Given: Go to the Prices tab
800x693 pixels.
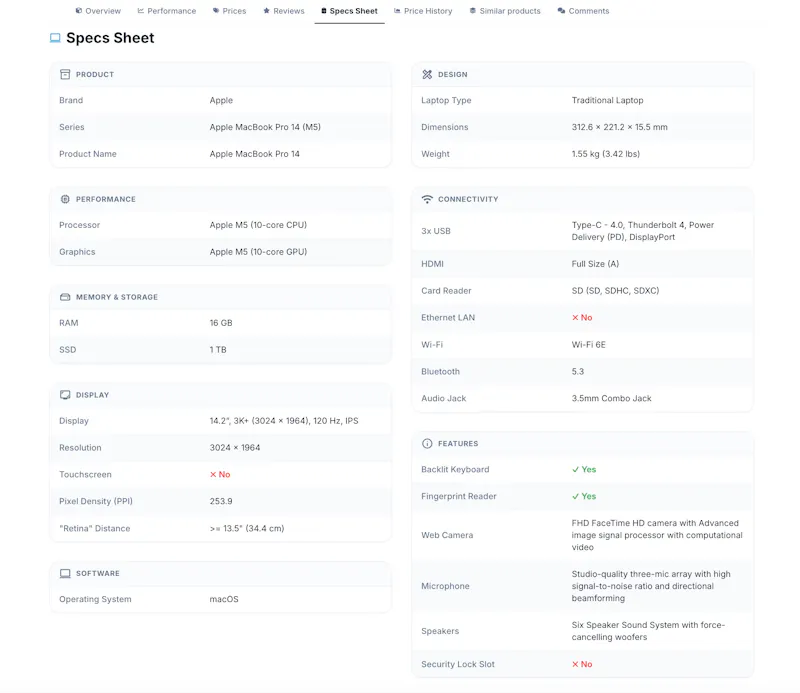Looking at the screenshot, I should tap(229, 11).
